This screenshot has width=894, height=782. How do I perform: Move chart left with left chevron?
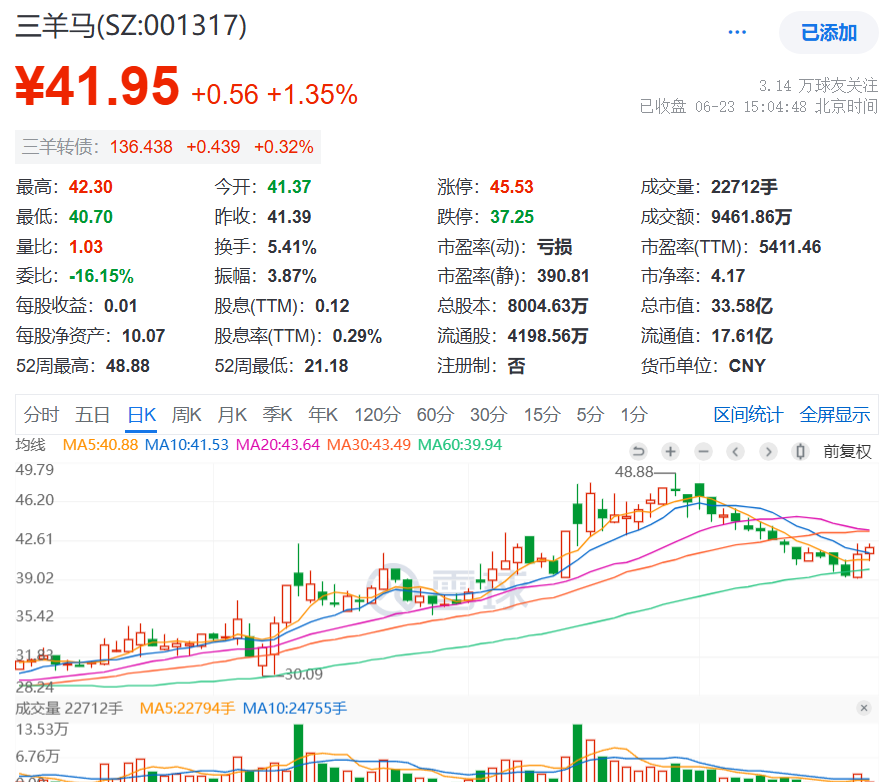click(735, 452)
